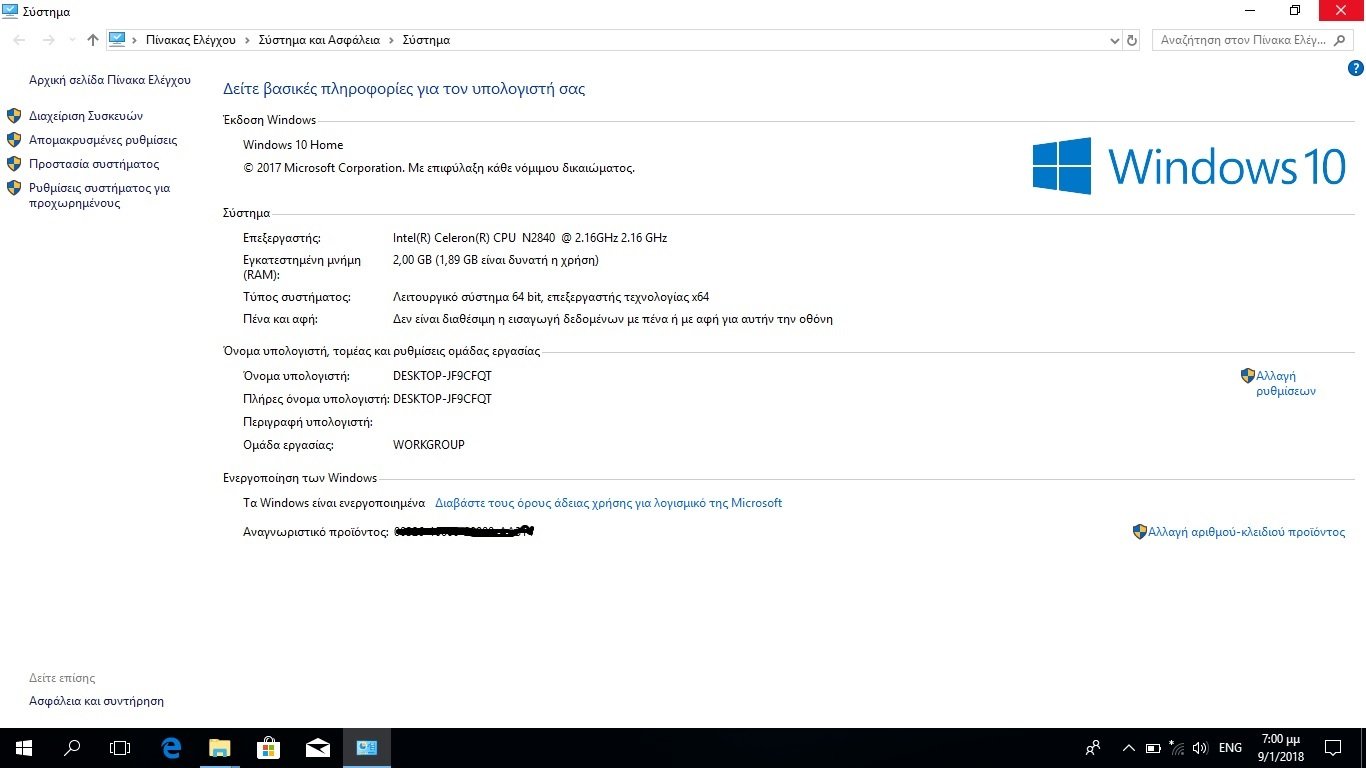Expand the chevron after Πίνακας Ελέγχου breadcrumb
The image size is (1366, 768).
(x=247, y=40)
